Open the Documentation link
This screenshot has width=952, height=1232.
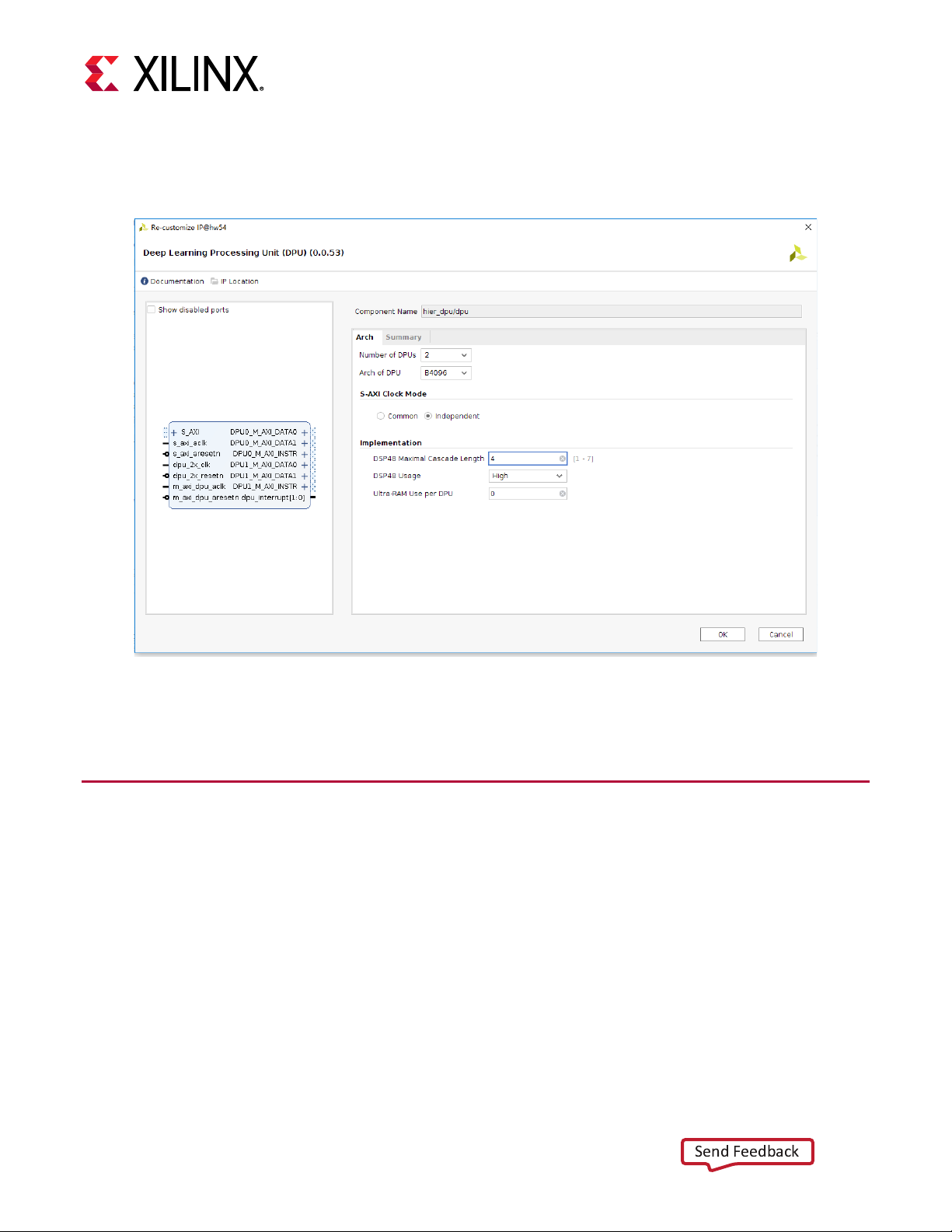[x=177, y=281]
